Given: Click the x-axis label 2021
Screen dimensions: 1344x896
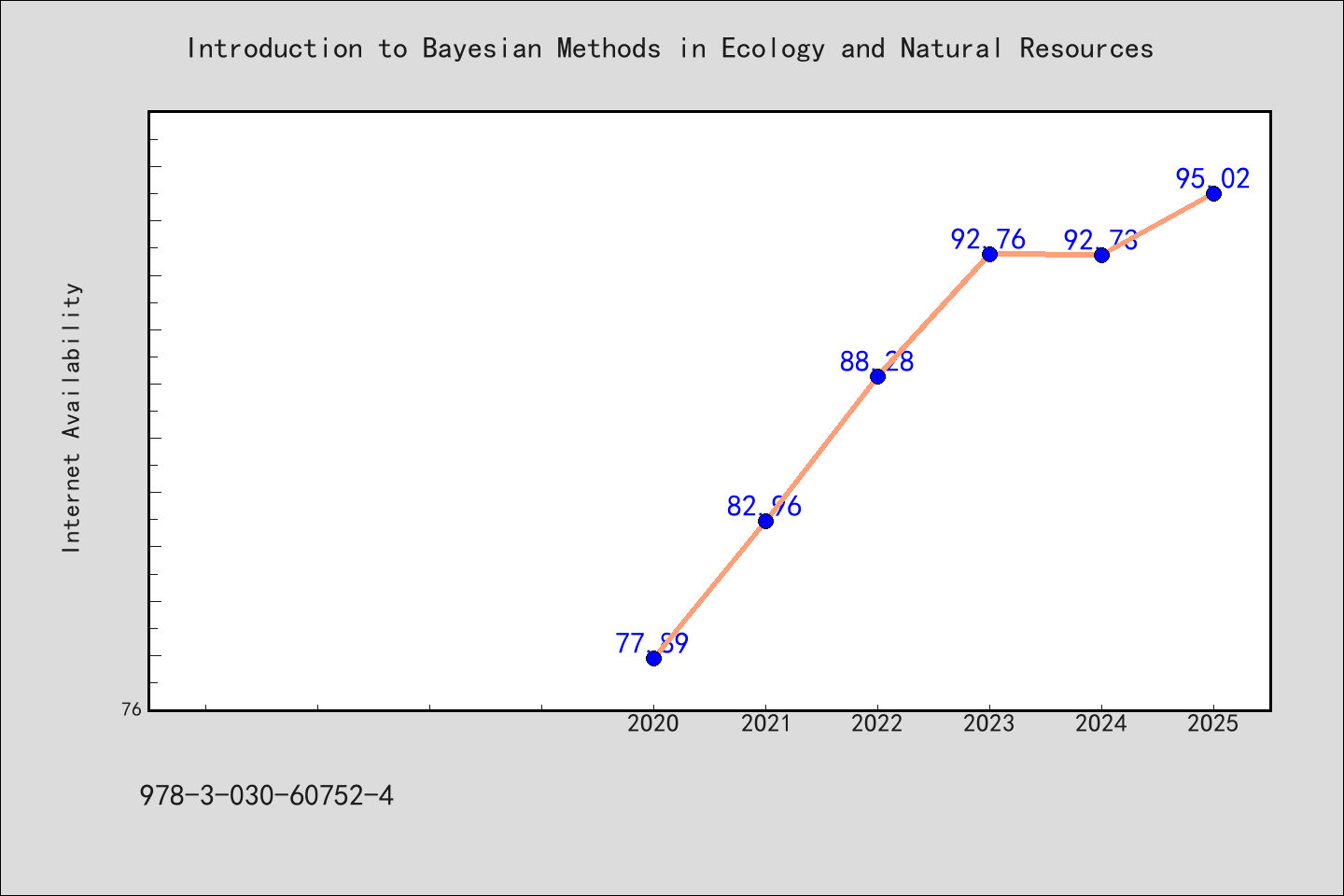Looking at the screenshot, I should (765, 723).
